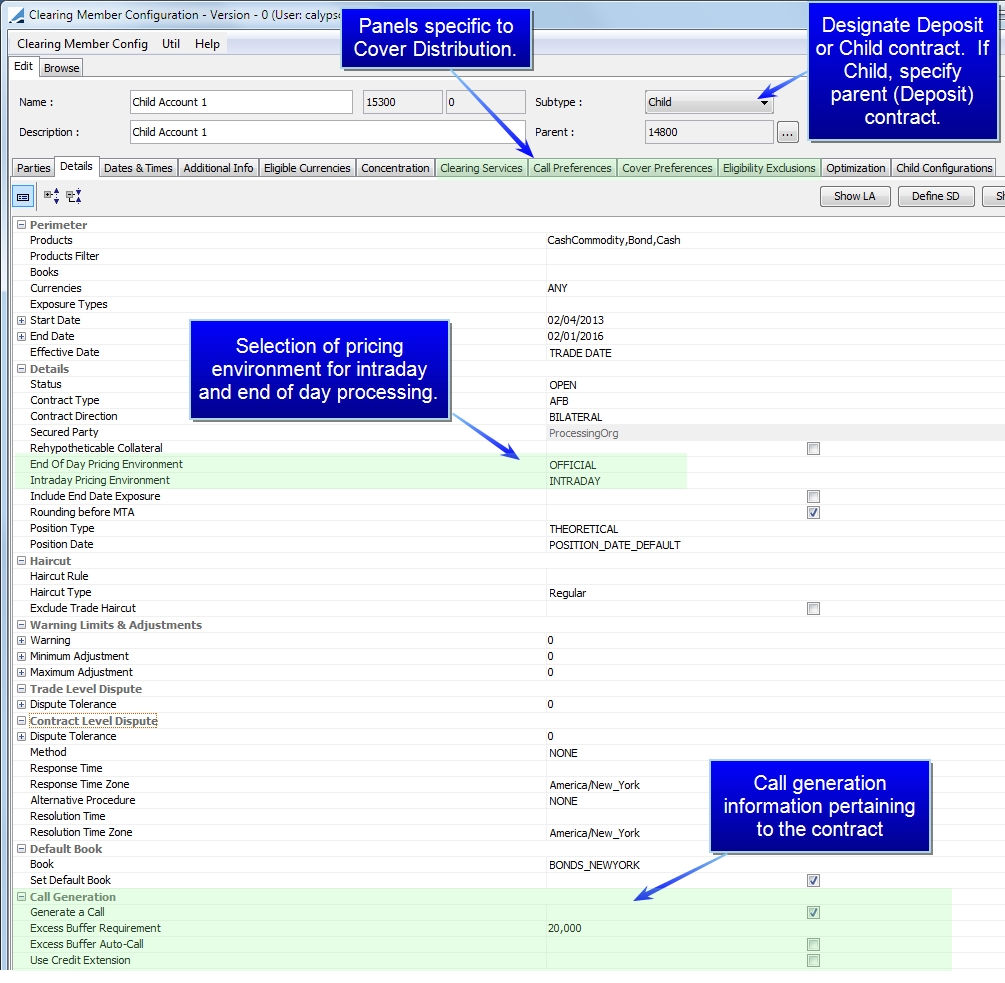Image resolution: width=1005 pixels, height=983 pixels.
Task: Open the Dates & Times tab
Action: pyautogui.click(x=138, y=168)
